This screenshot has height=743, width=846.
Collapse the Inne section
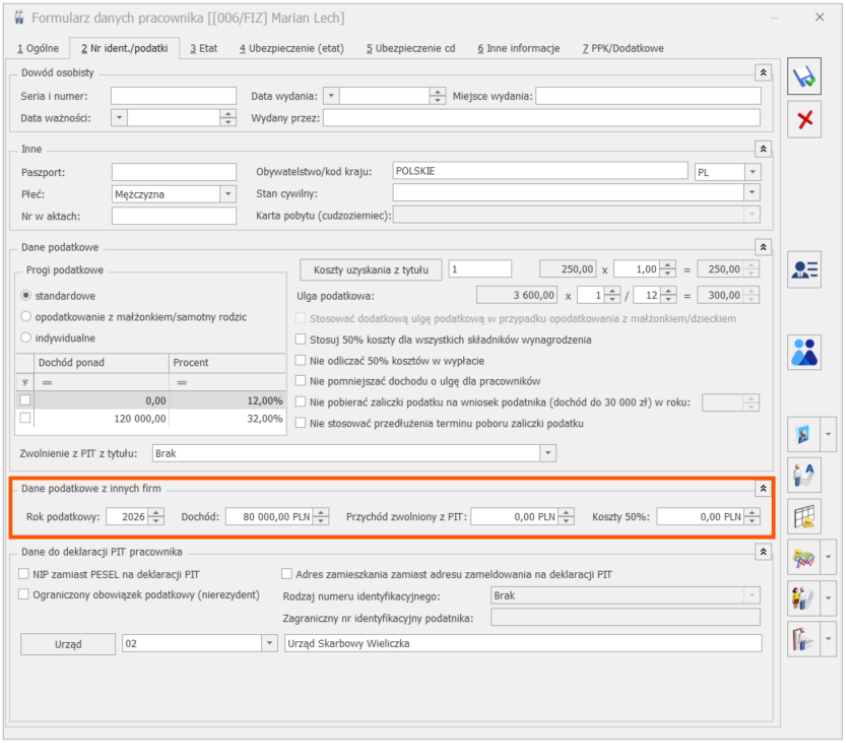763,149
